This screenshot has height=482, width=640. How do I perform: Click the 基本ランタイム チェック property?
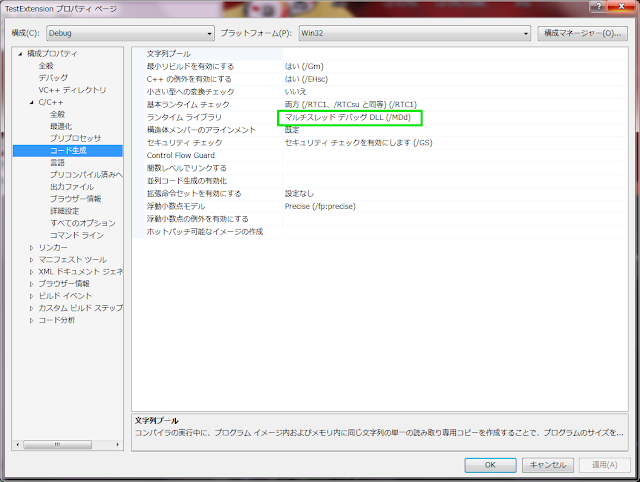pos(188,105)
